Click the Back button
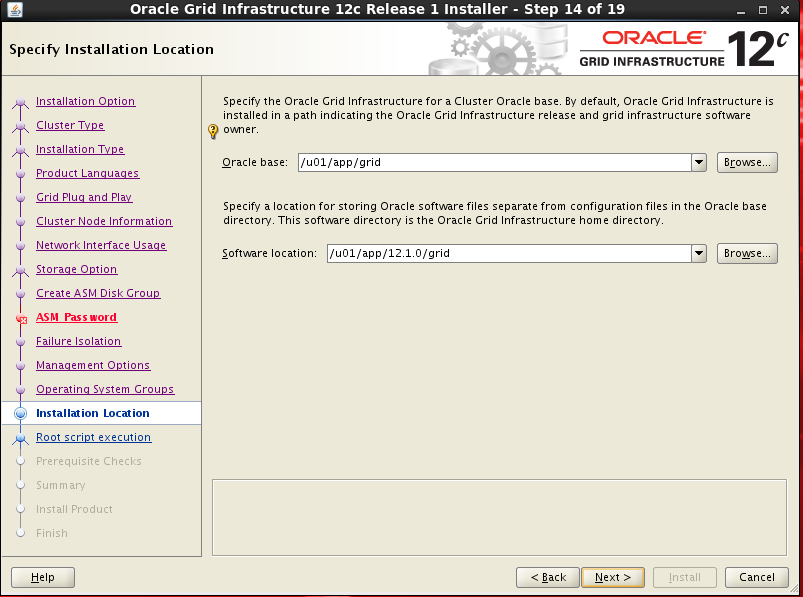The image size is (803, 597). pyautogui.click(x=547, y=578)
